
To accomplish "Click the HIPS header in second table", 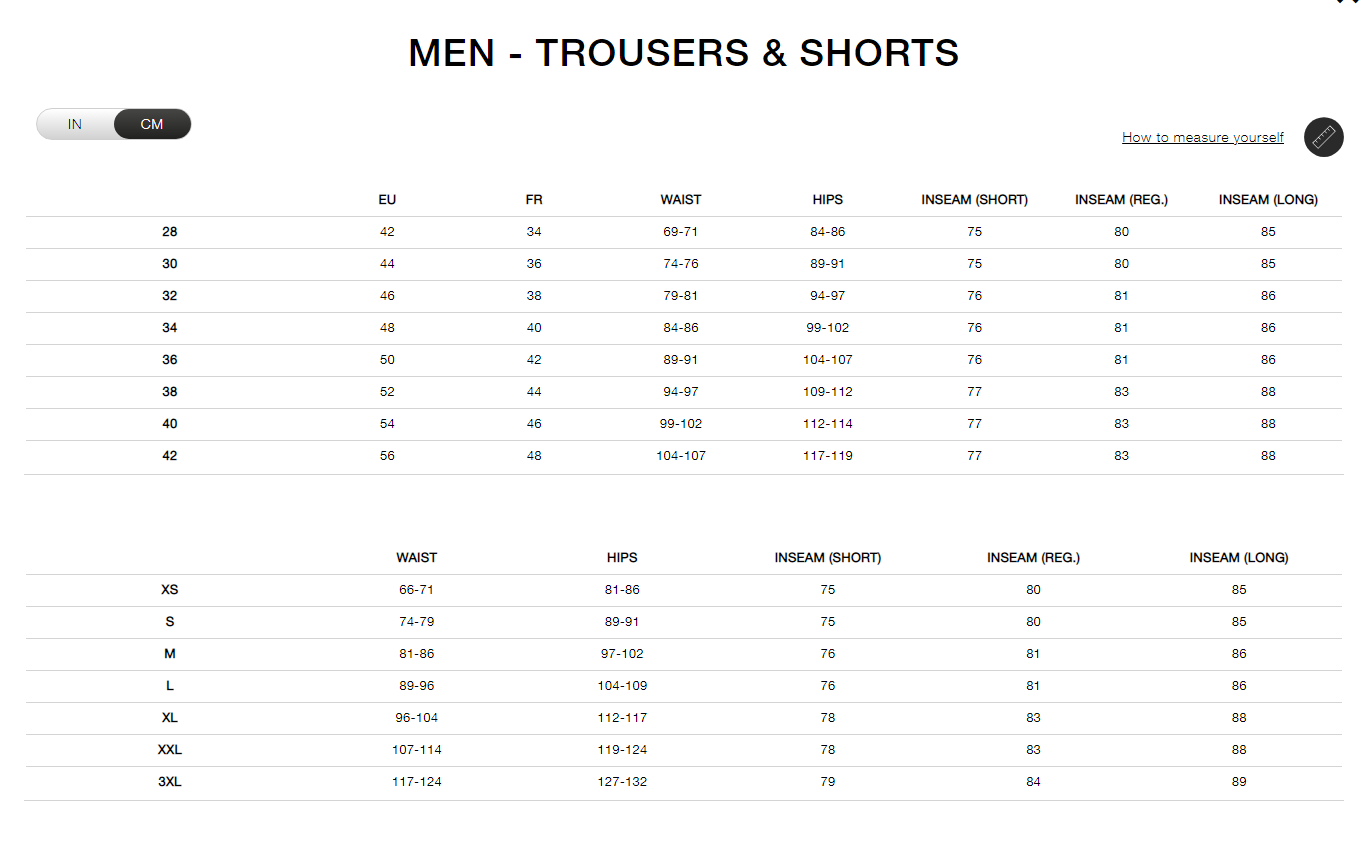I will (x=622, y=558).
